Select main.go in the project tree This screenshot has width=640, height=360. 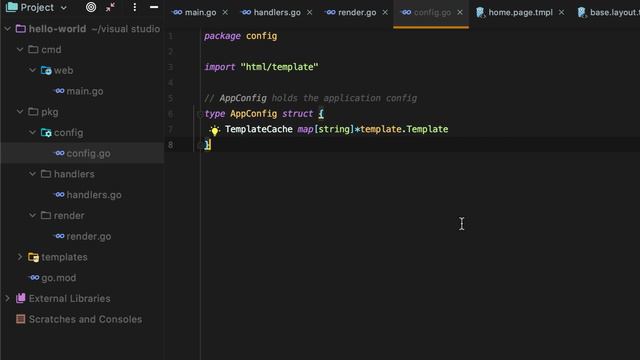coord(84,91)
